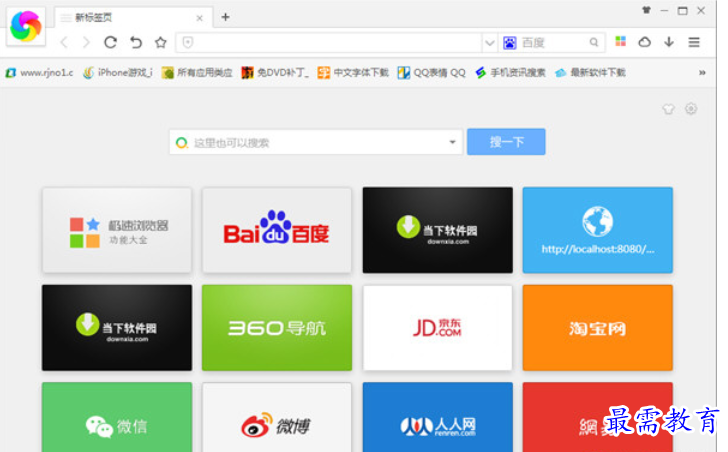Viewport: 728px width, 452px height.
Task: Open the 免DVD补丁 bookmark
Action: [x=275, y=72]
